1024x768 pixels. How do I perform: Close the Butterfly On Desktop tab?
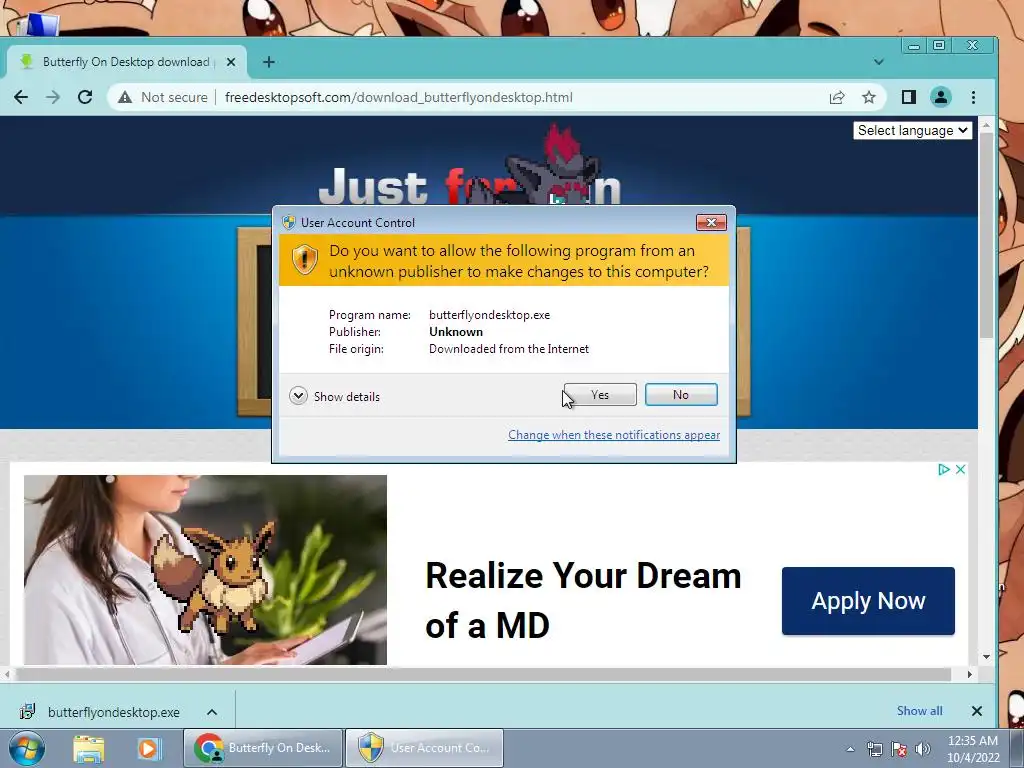point(231,62)
